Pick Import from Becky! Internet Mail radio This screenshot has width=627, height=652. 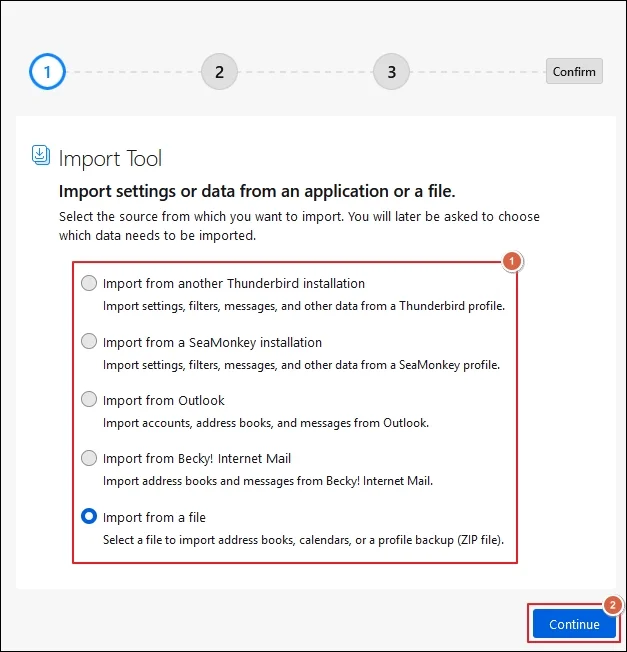(89, 458)
